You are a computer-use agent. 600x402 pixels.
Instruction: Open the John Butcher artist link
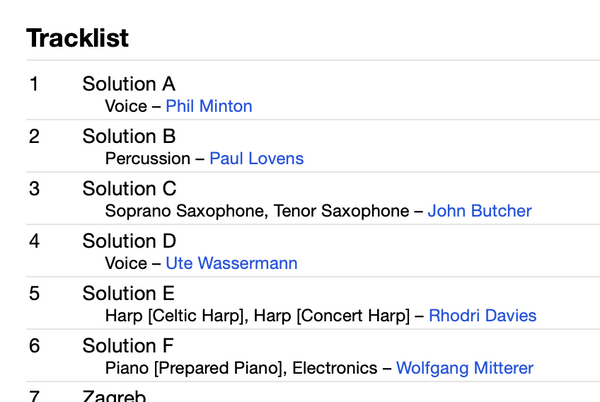point(479,211)
